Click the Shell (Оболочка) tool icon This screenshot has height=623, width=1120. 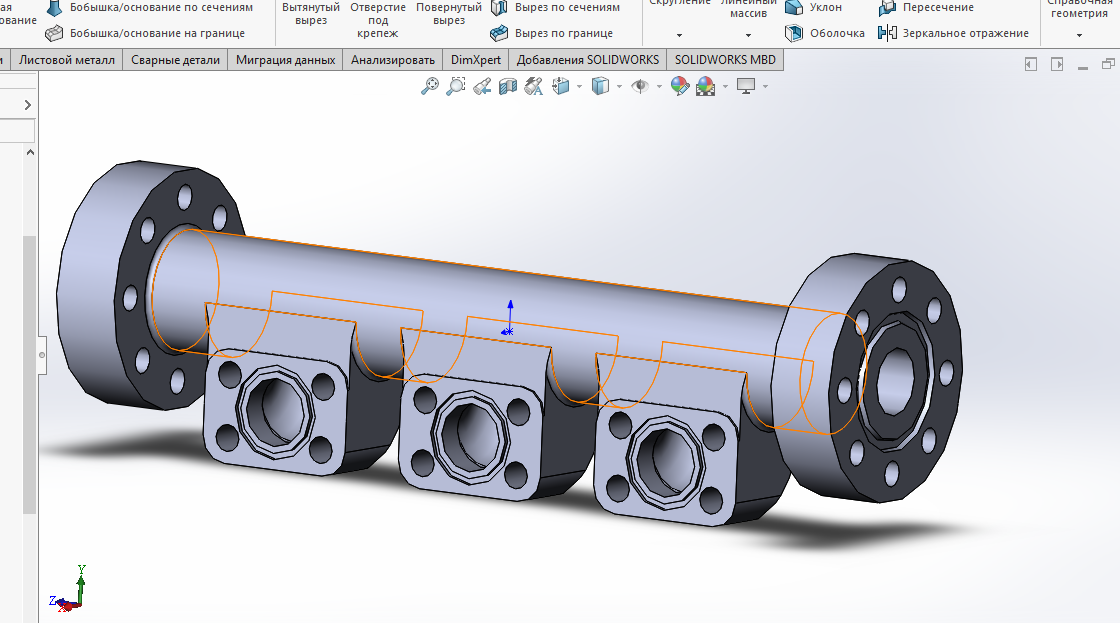click(x=794, y=33)
